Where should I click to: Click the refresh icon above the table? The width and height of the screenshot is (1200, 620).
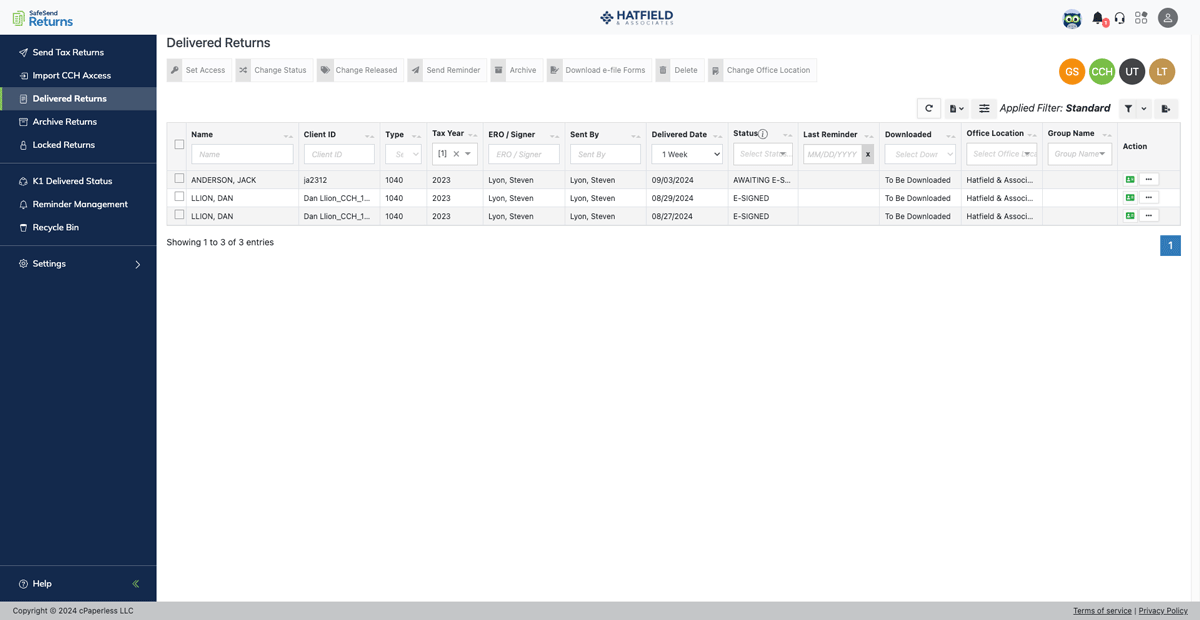(x=928, y=108)
